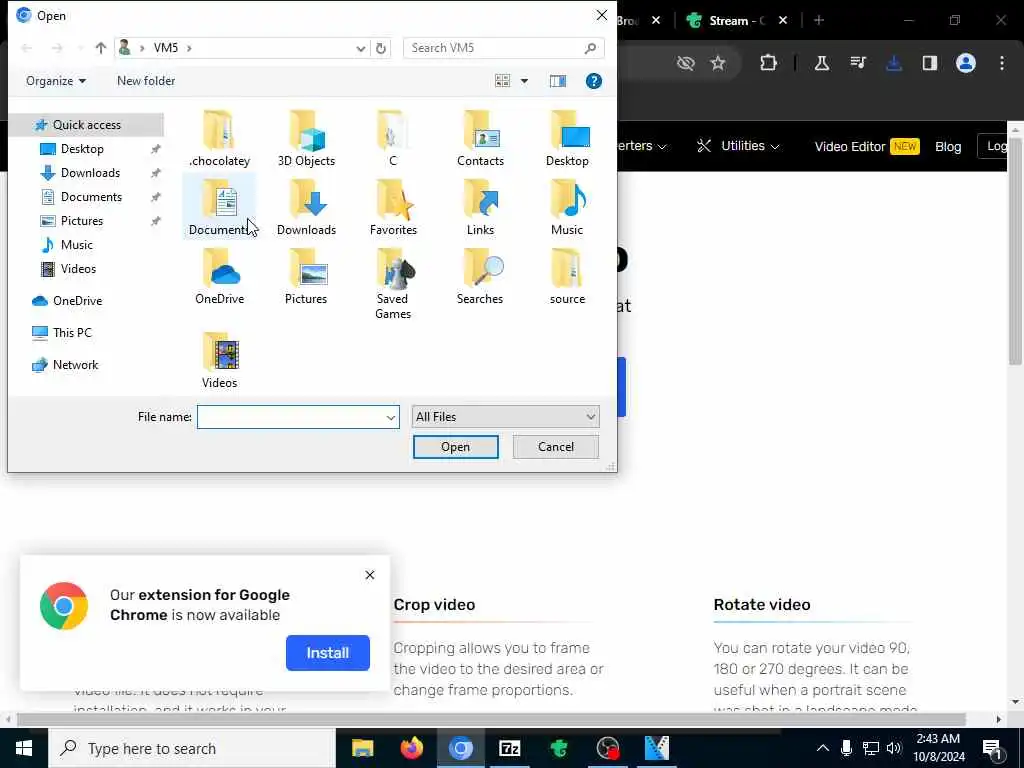Open the Saved Games folder

click(392, 284)
